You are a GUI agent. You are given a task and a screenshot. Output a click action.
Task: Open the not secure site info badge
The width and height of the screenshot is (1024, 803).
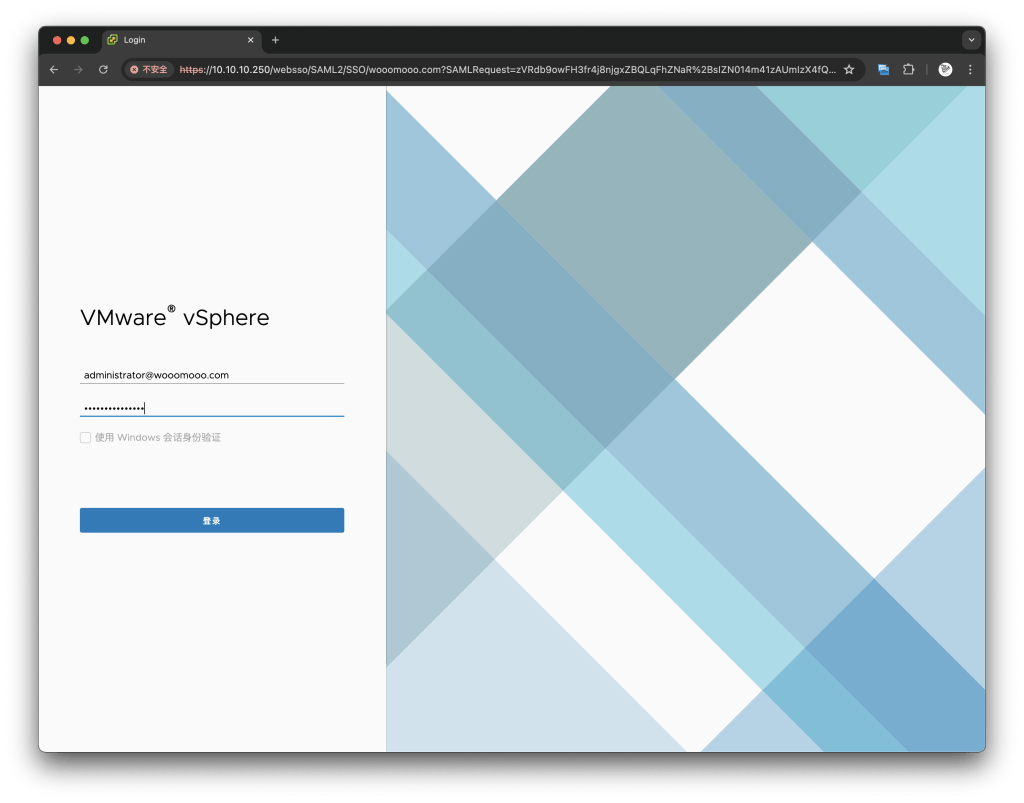[149, 69]
